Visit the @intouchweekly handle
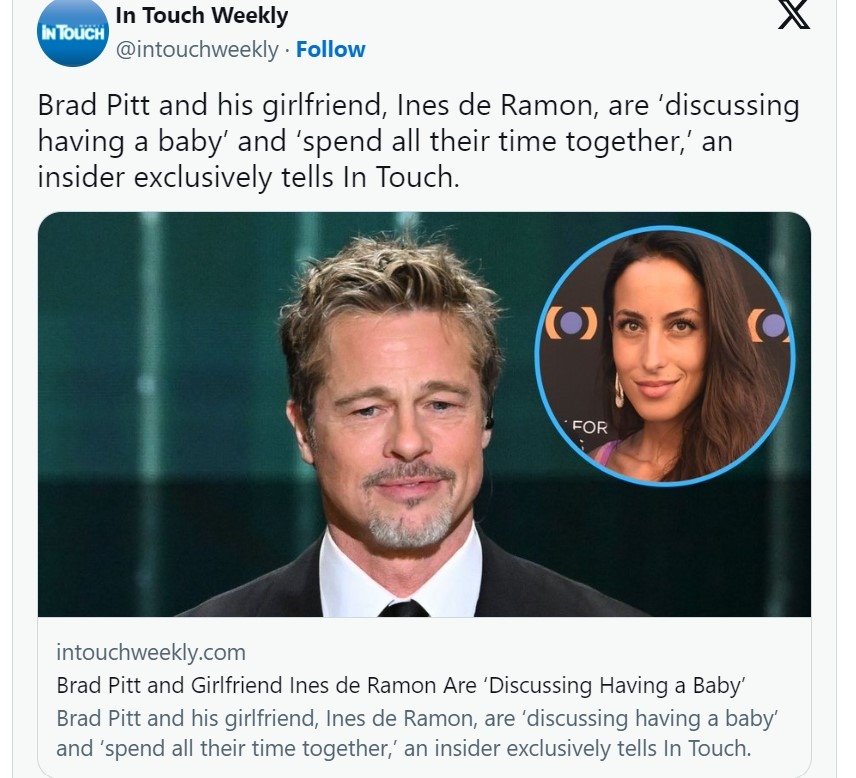Screen dimensions: 856x778 pyautogui.click(x=197, y=50)
